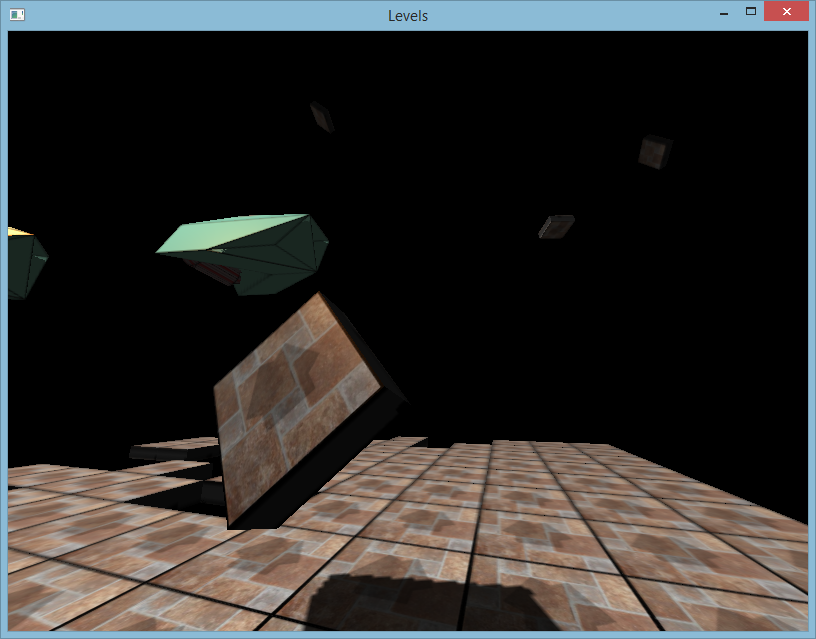The image size is (816, 639).
Task: Click the low floating tile platform behind slab
Action: click(x=176, y=449)
